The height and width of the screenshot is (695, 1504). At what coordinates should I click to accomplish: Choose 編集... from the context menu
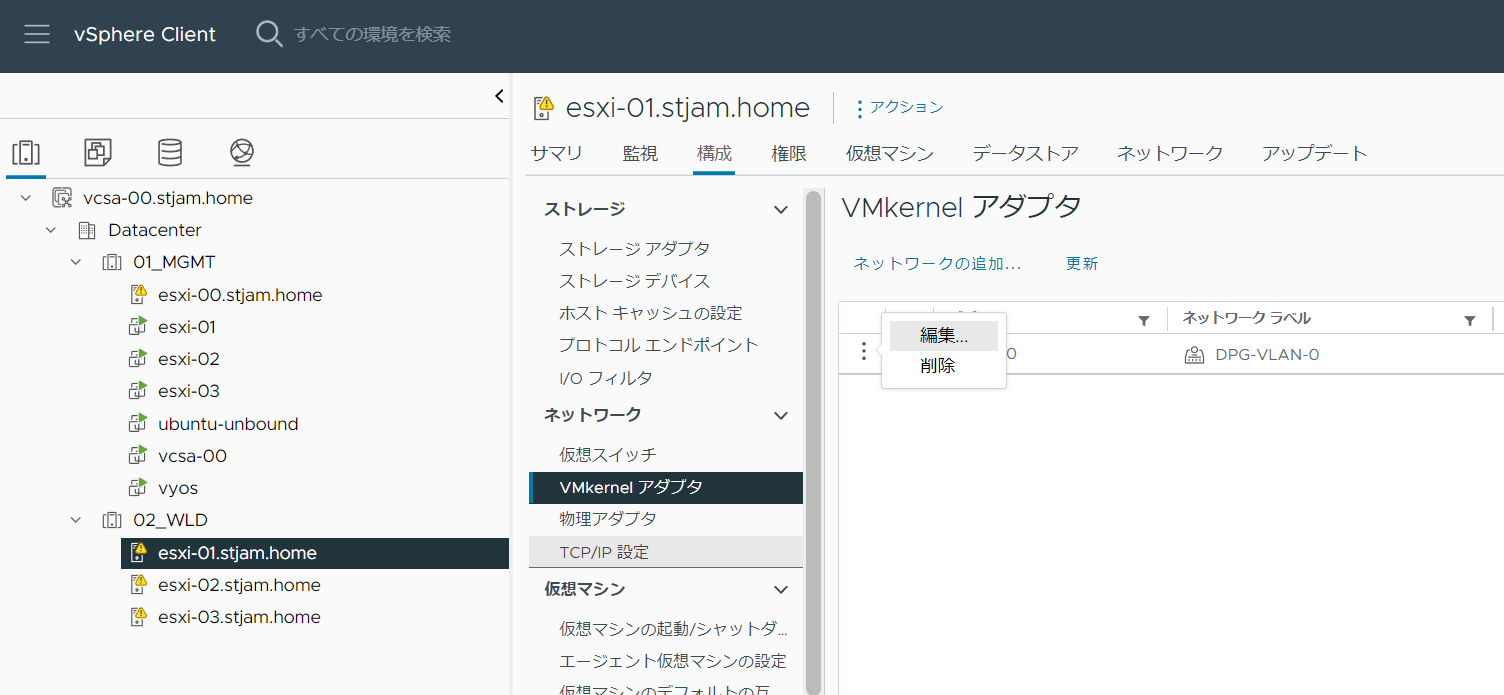(944, 336)
